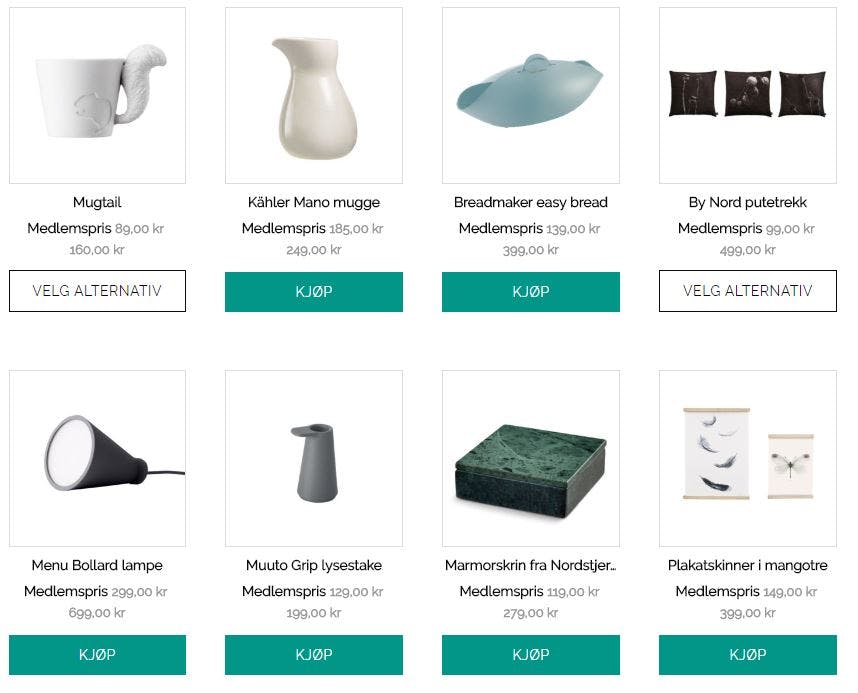Screen dimensions: 858x693
Task: Open the Mugtail product image
Action: 97,95
